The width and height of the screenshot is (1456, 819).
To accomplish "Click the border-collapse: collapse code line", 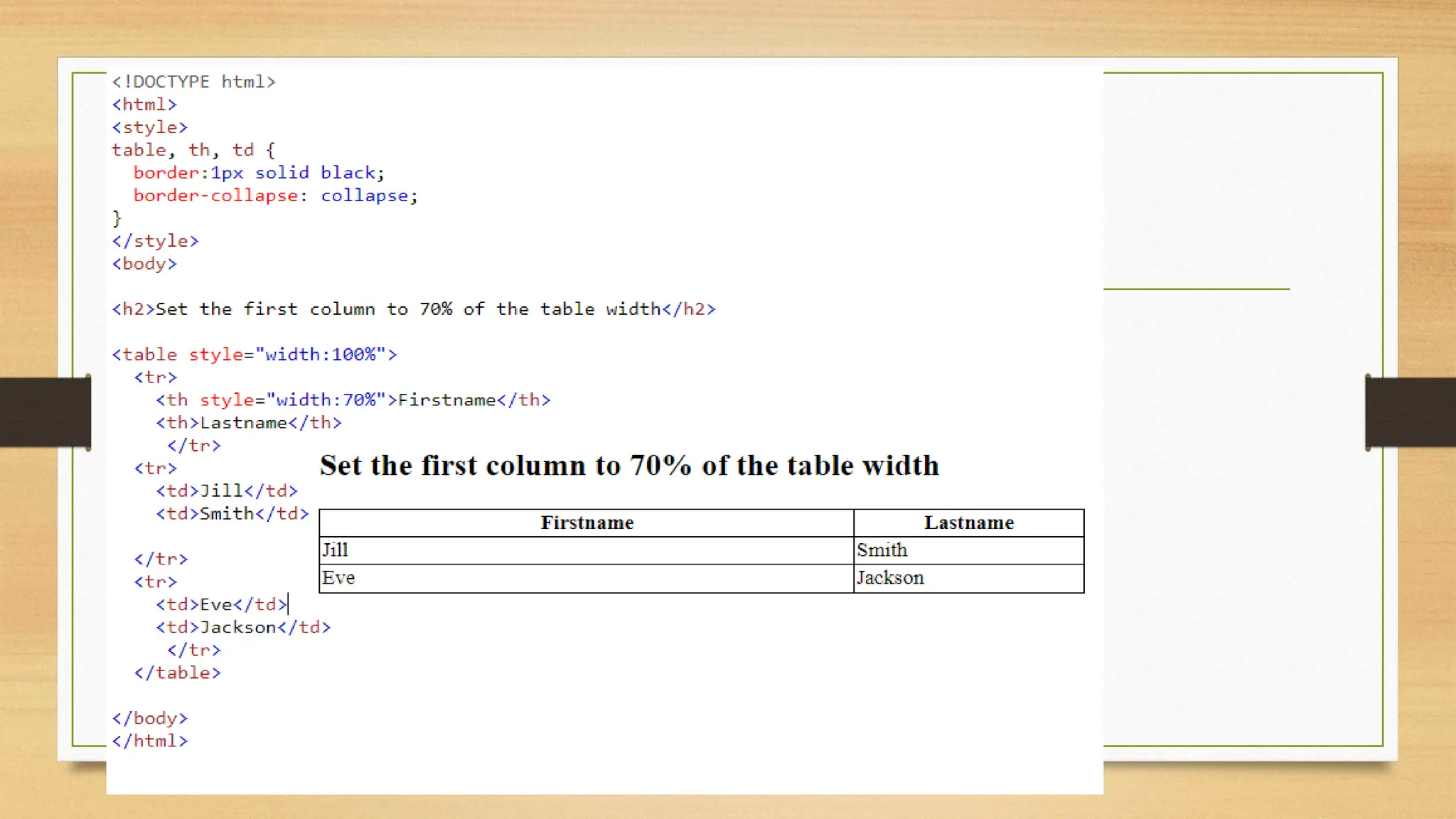I will (x=275, y=196).
